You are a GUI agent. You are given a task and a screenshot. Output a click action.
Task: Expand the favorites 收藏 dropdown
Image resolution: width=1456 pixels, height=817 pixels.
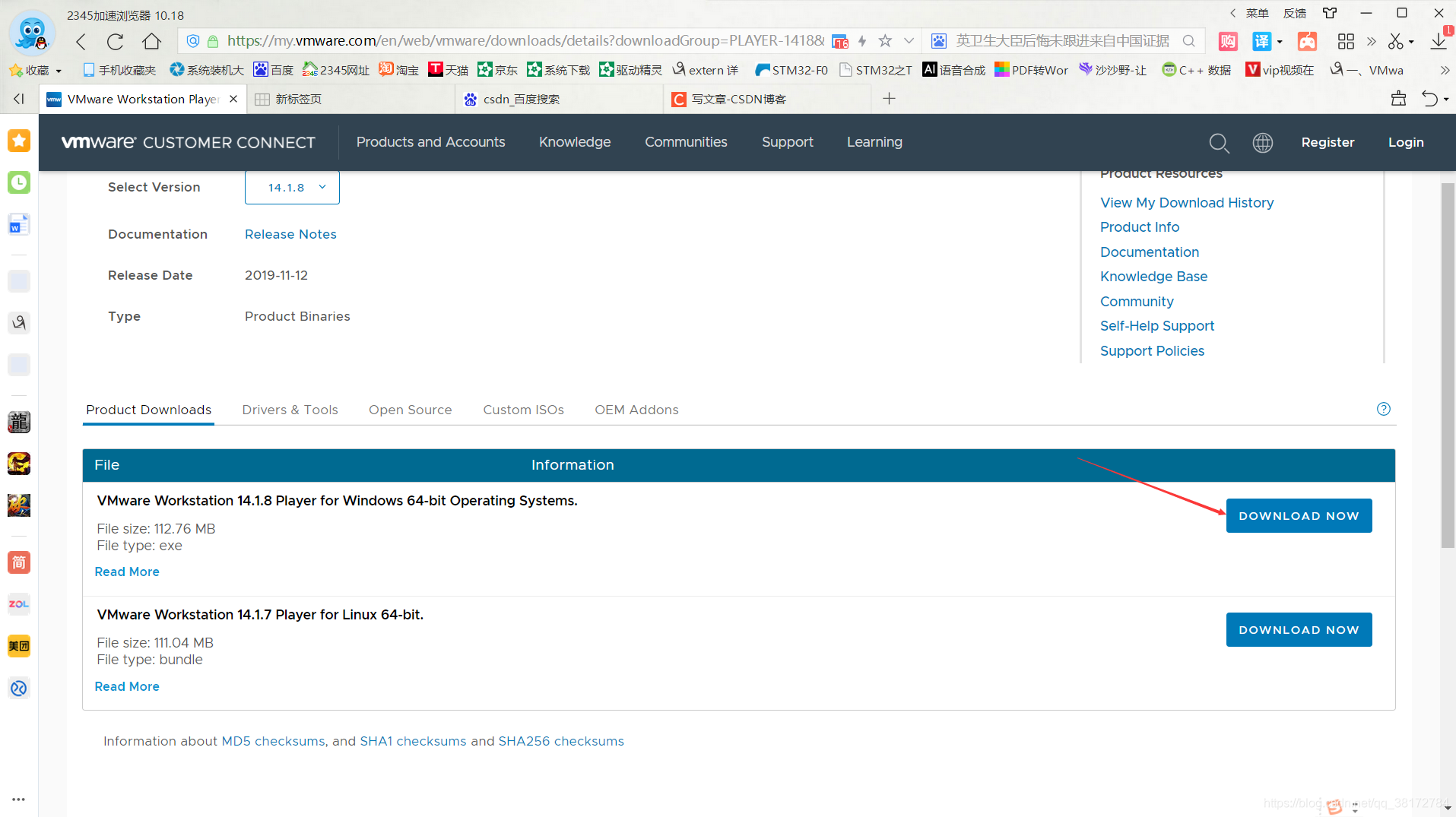(59, 71)
